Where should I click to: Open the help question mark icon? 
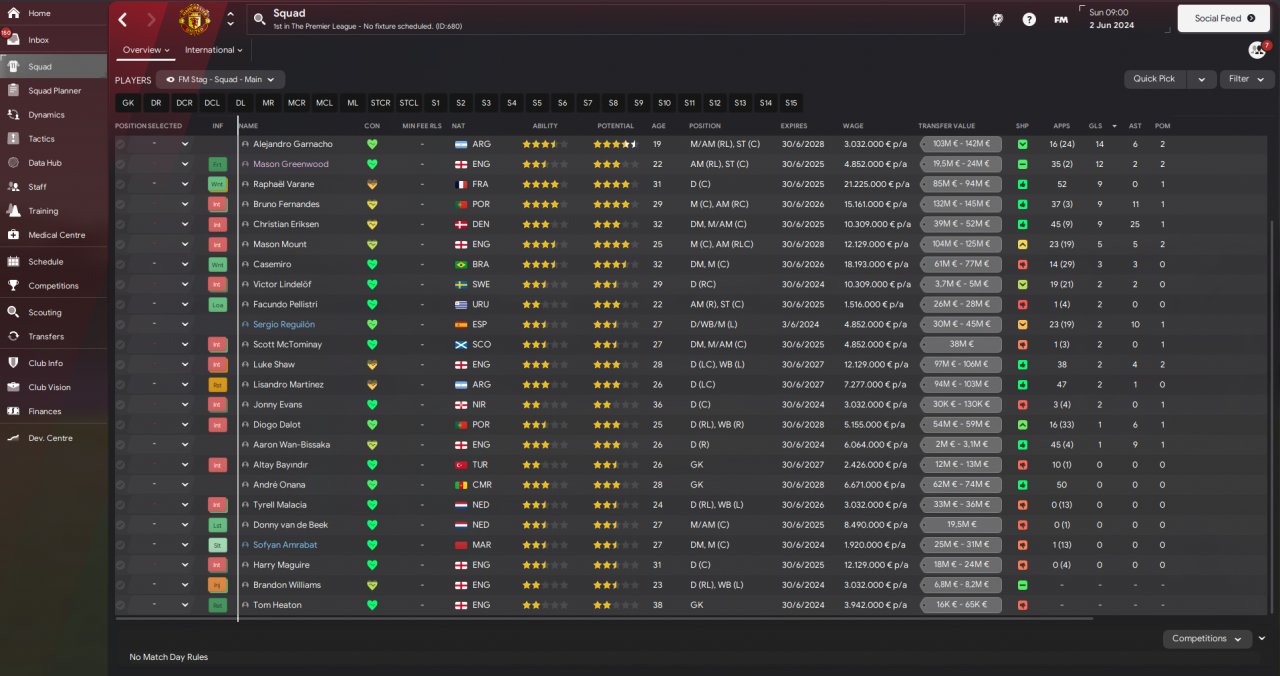(x=1029, y=19)
